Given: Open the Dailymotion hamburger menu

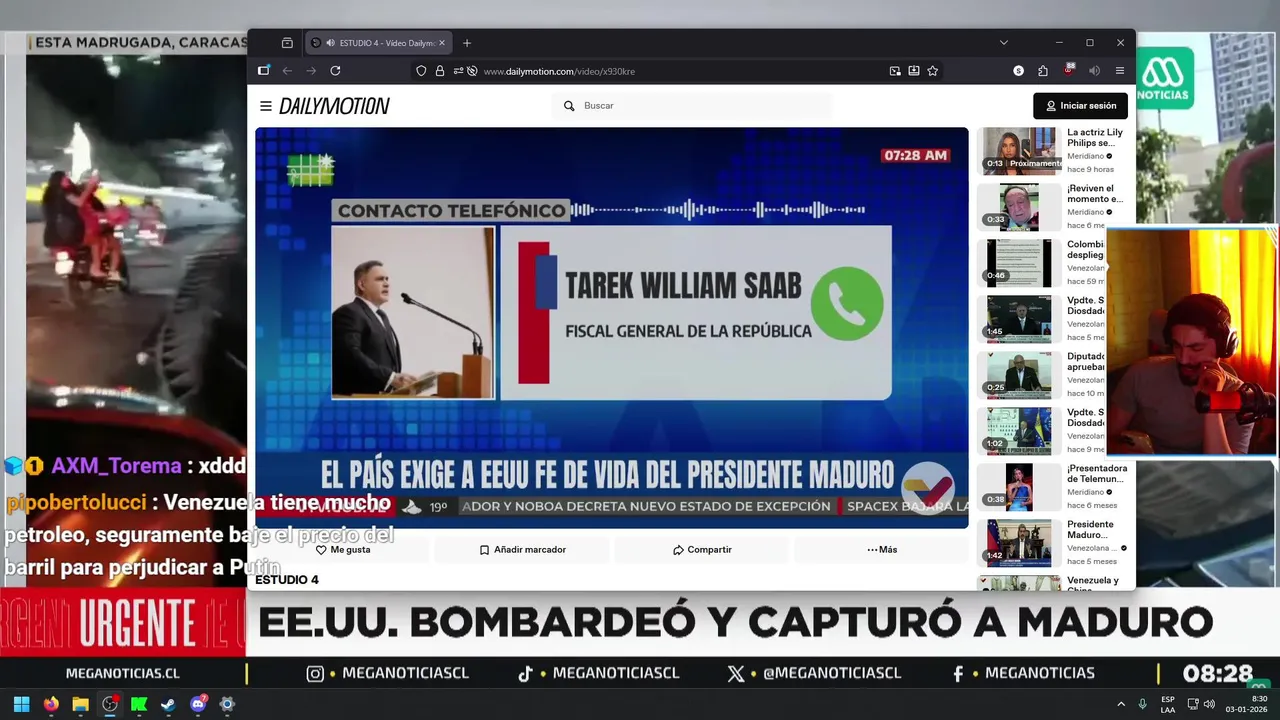Looking at the screenshot, I should click(x=265, y=106).
